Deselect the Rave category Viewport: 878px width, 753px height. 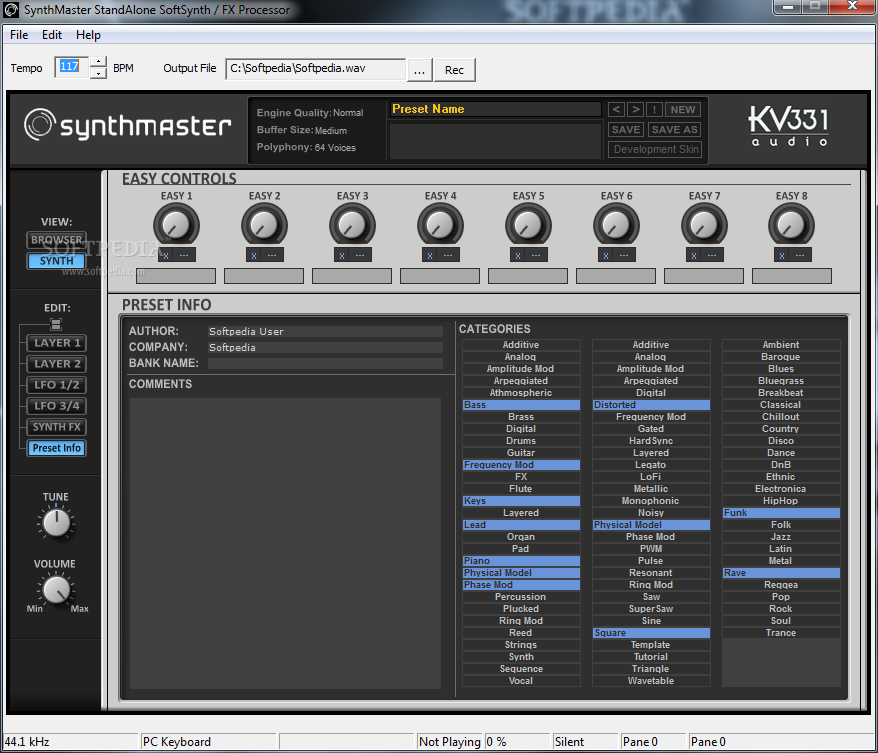(x=781, y=573)
